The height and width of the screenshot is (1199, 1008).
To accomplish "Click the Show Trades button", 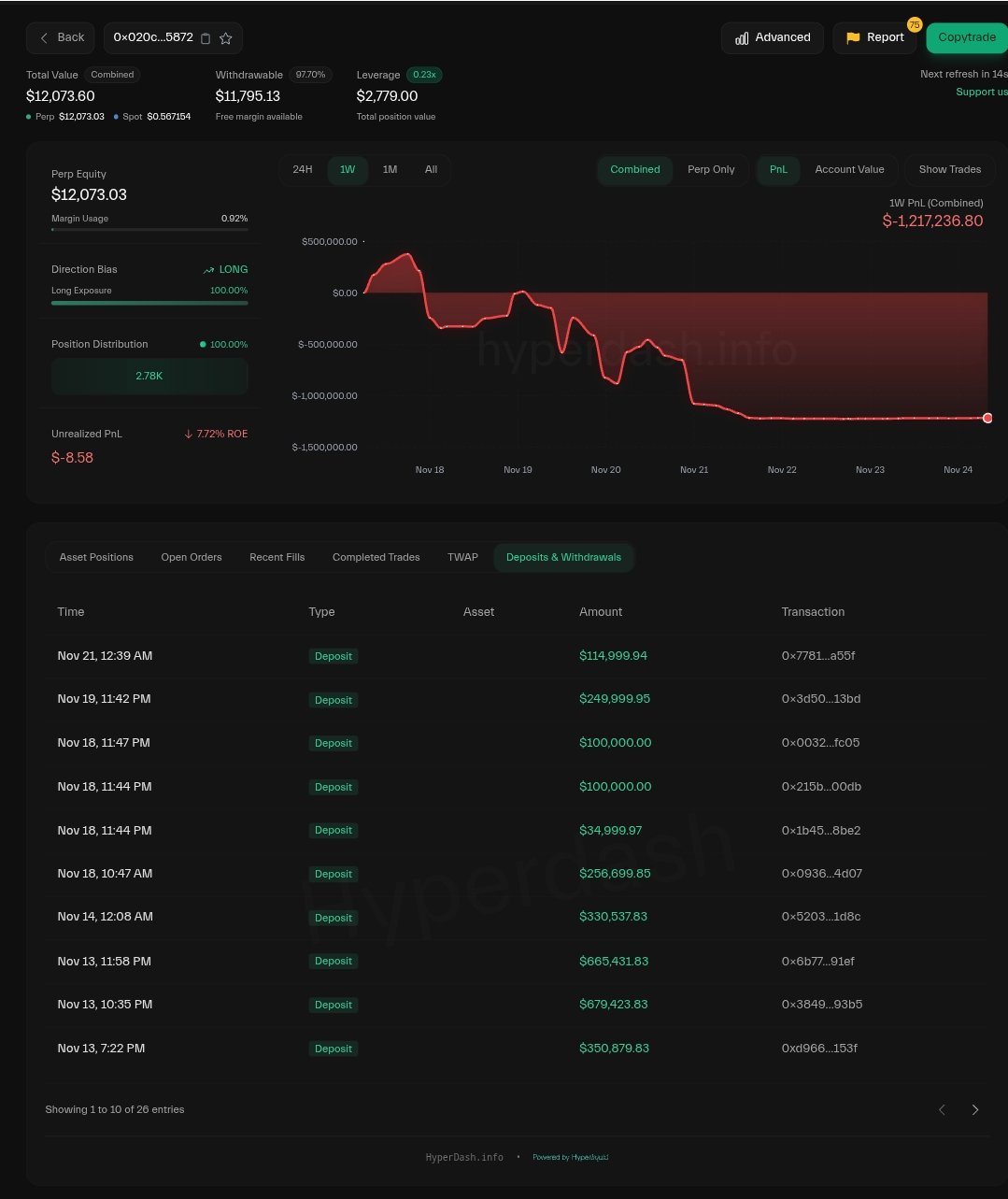I will 949,169.
